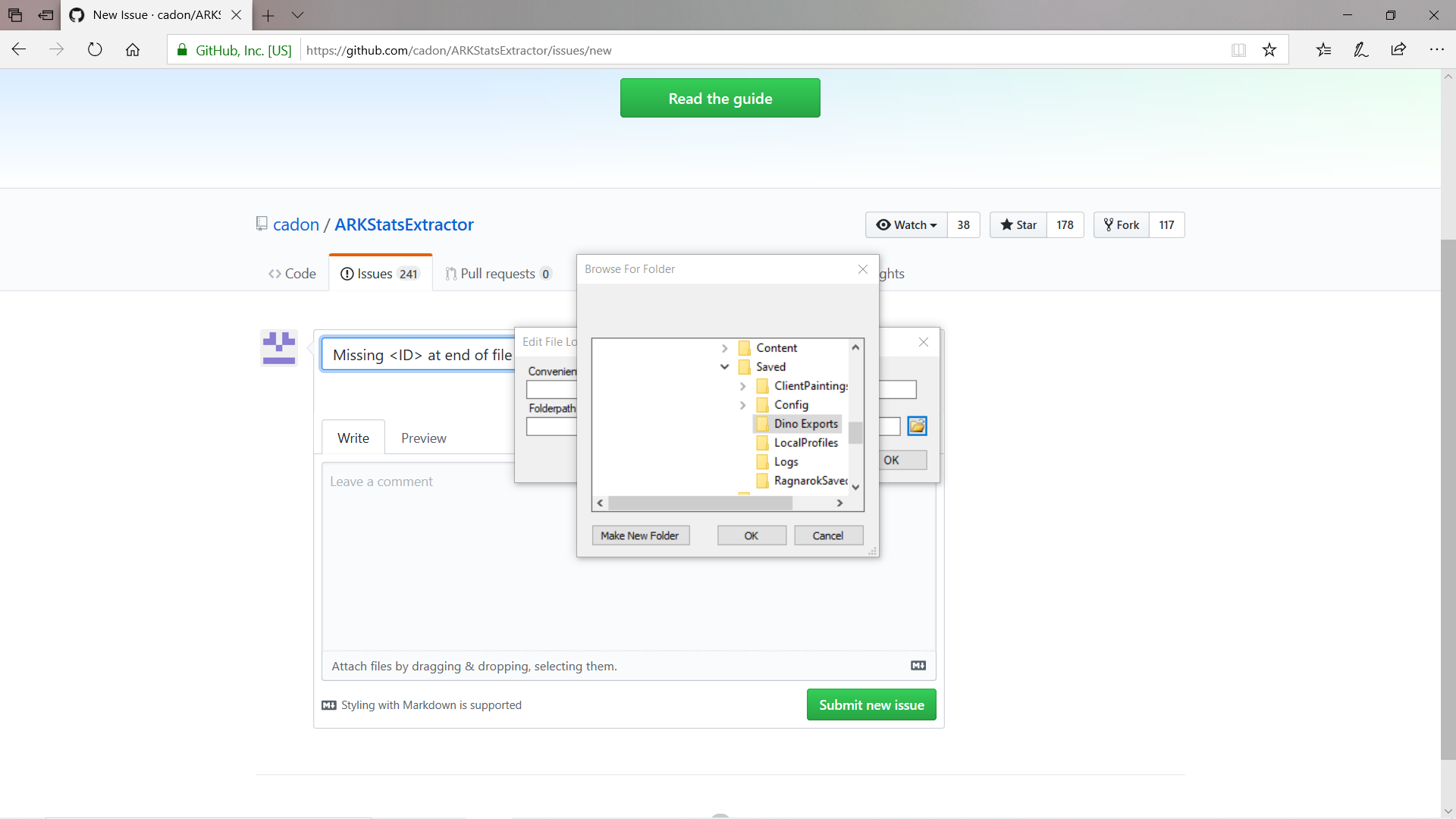Open the Pull requests tab
Image resolution: width=1456 pixels, height=819 pixels.
tap(498, 273)
